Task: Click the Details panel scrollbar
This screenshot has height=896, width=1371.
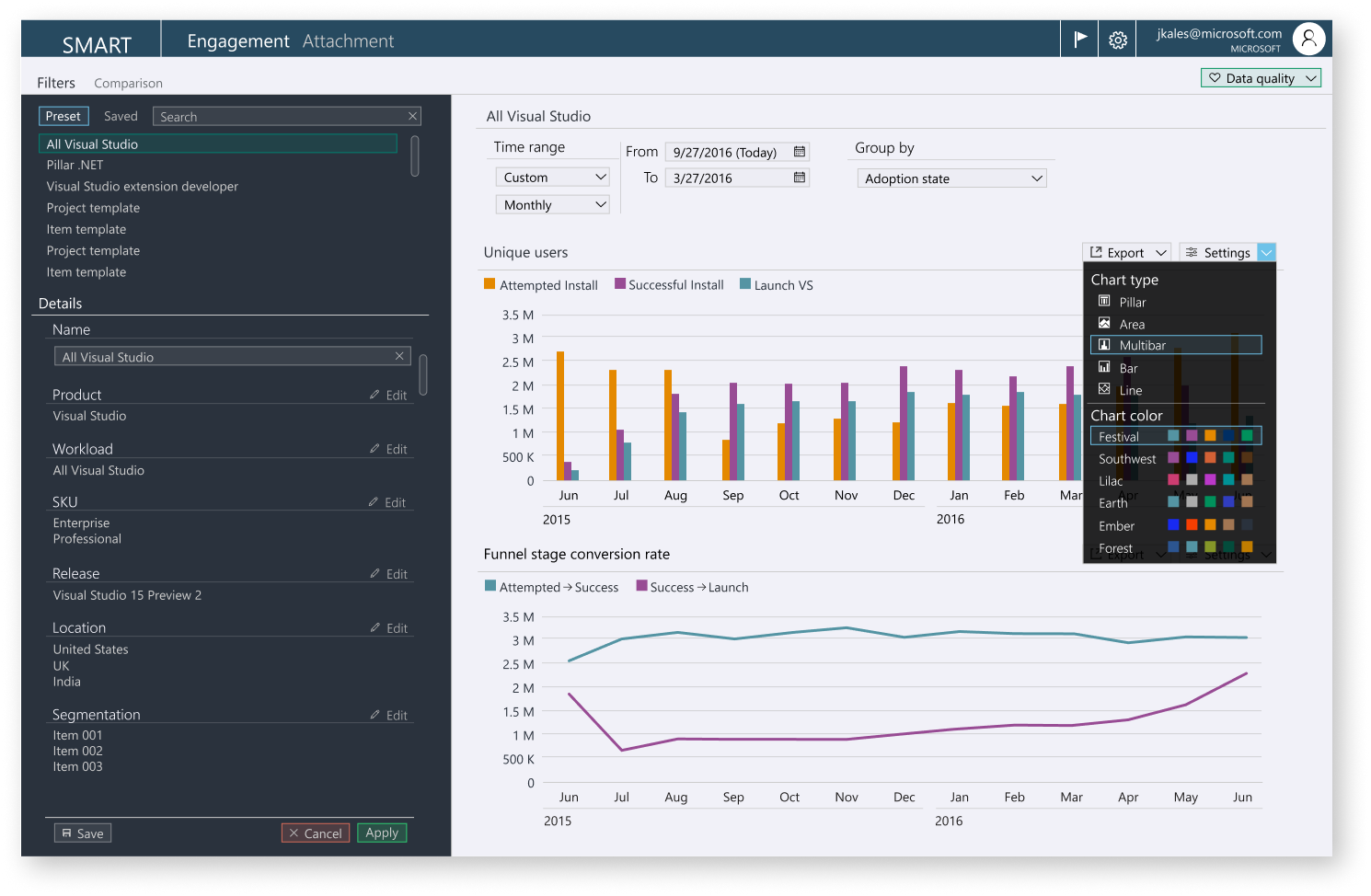Action: (423, 374)
